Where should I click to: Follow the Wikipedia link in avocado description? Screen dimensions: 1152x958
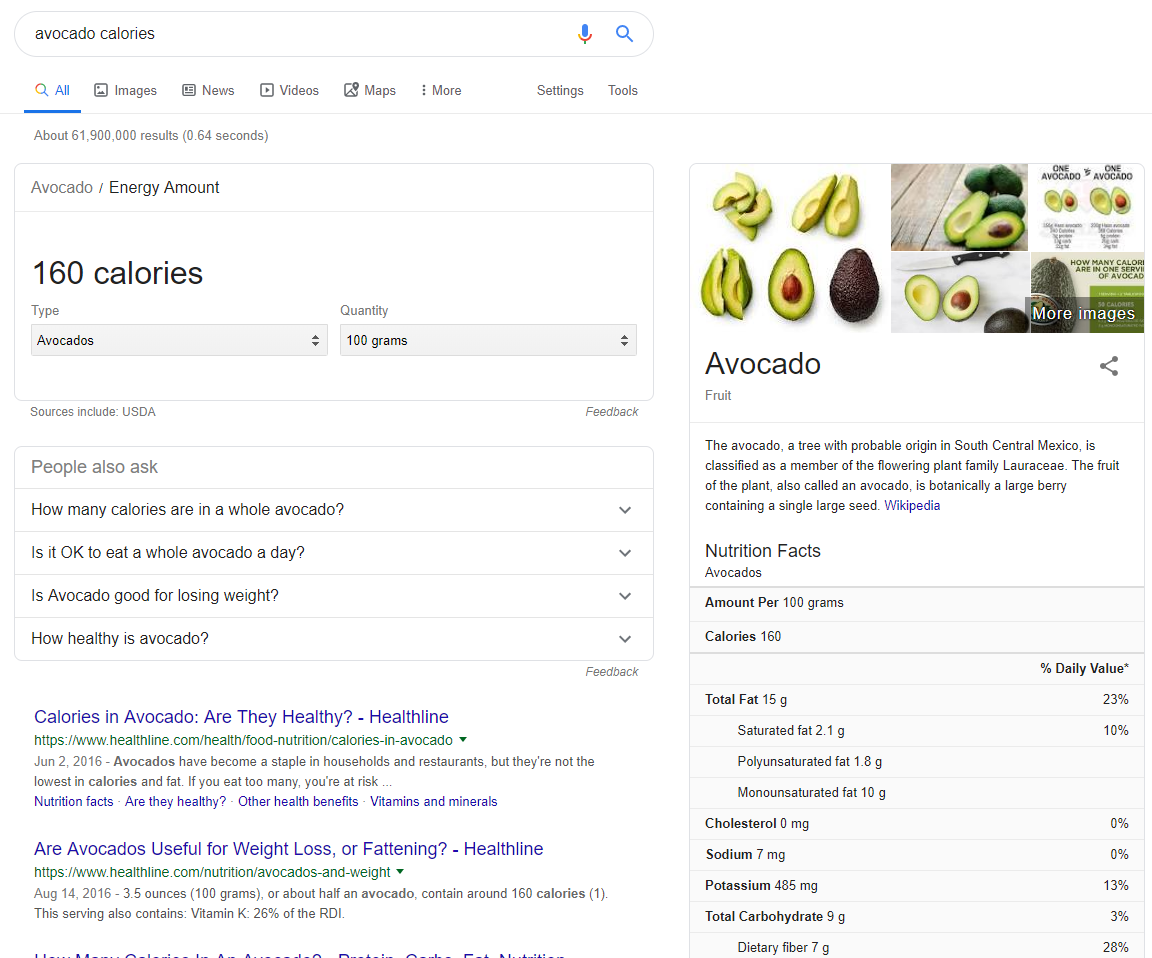tap(912, 506)
